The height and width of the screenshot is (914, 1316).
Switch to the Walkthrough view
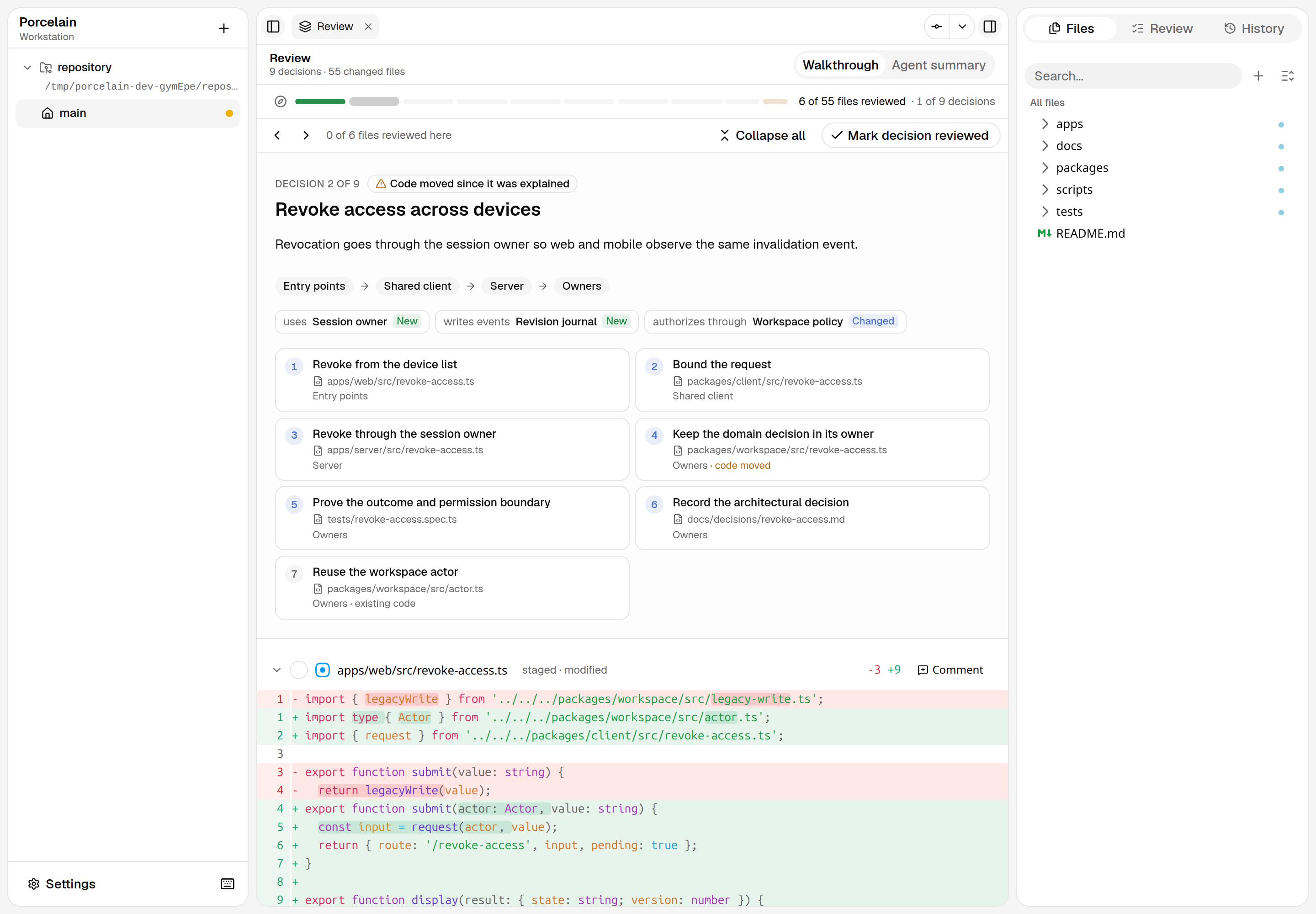click(x=840, y=65)
